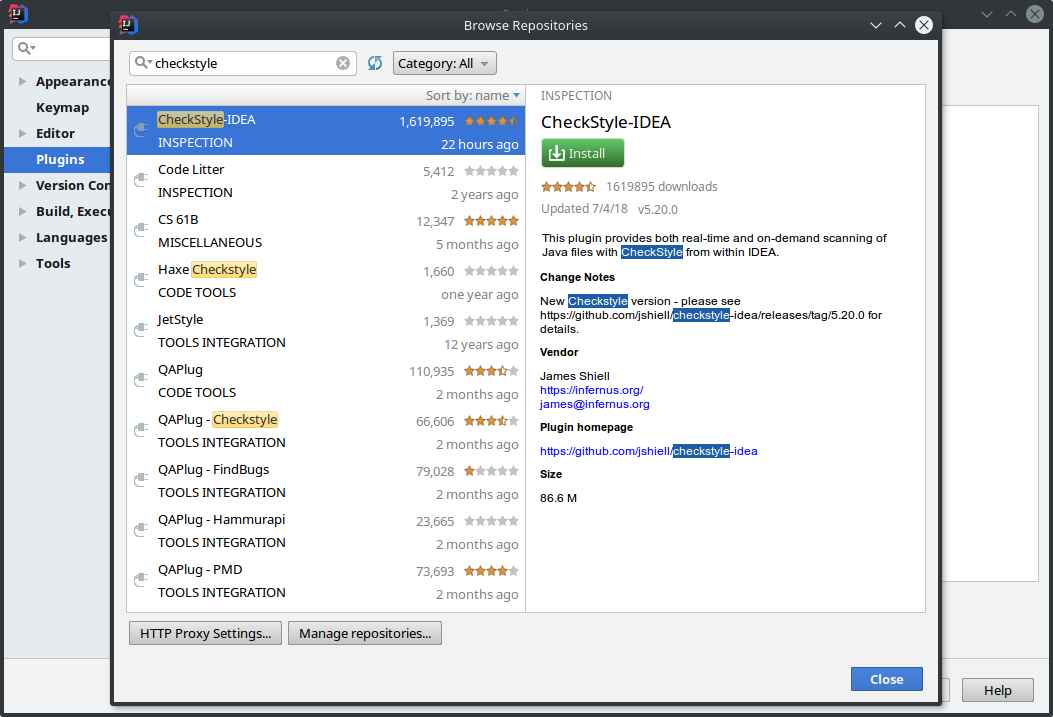Click into the checkstyle search field
Image resolution: width=1053 pixels, height=717 pixels.
click(243, 63)
